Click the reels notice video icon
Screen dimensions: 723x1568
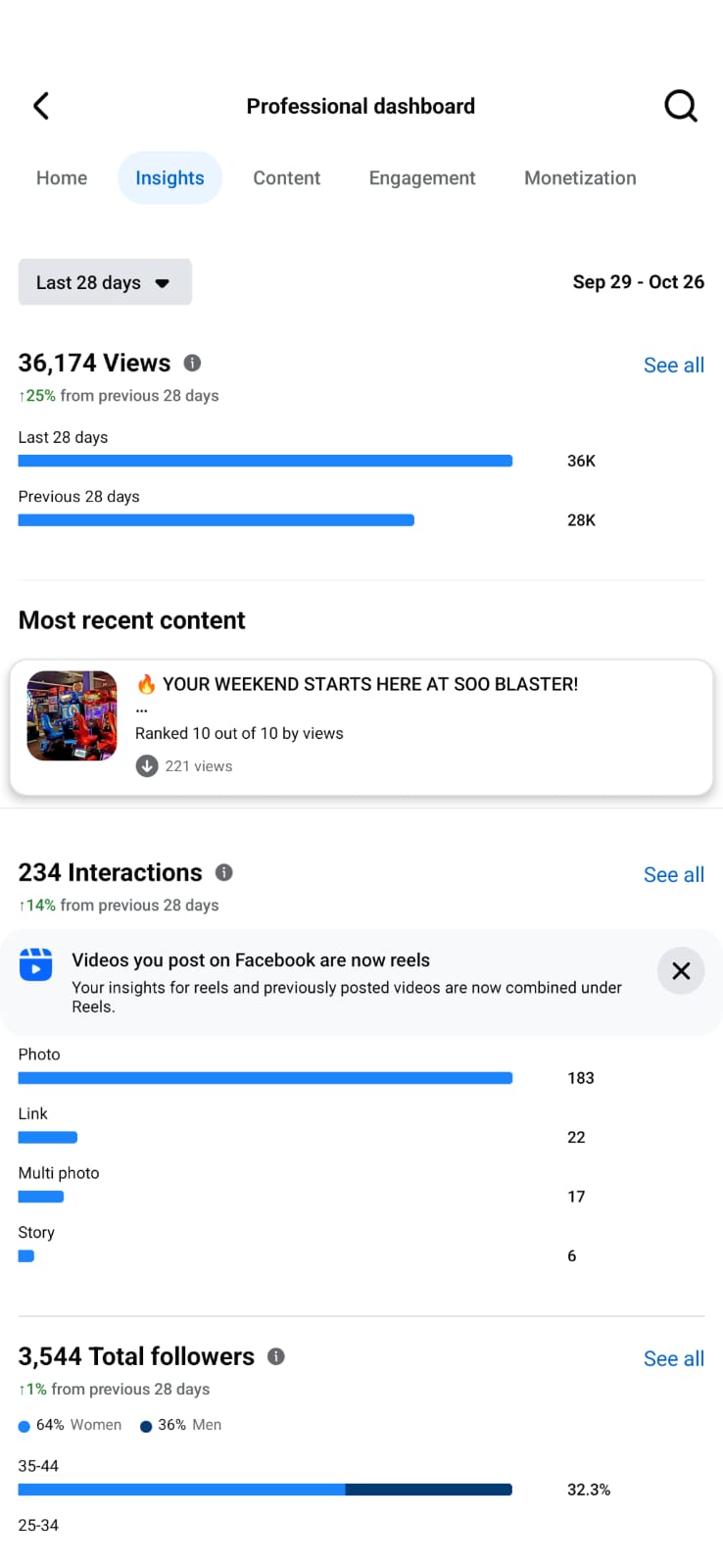click(x=36, y=965)
